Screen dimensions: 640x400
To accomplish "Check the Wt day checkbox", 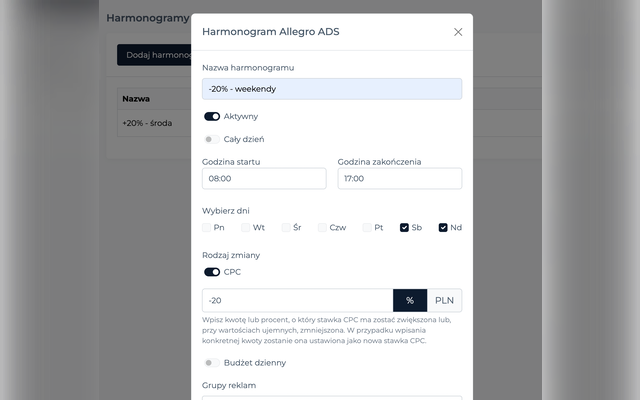I will (245, 228).
